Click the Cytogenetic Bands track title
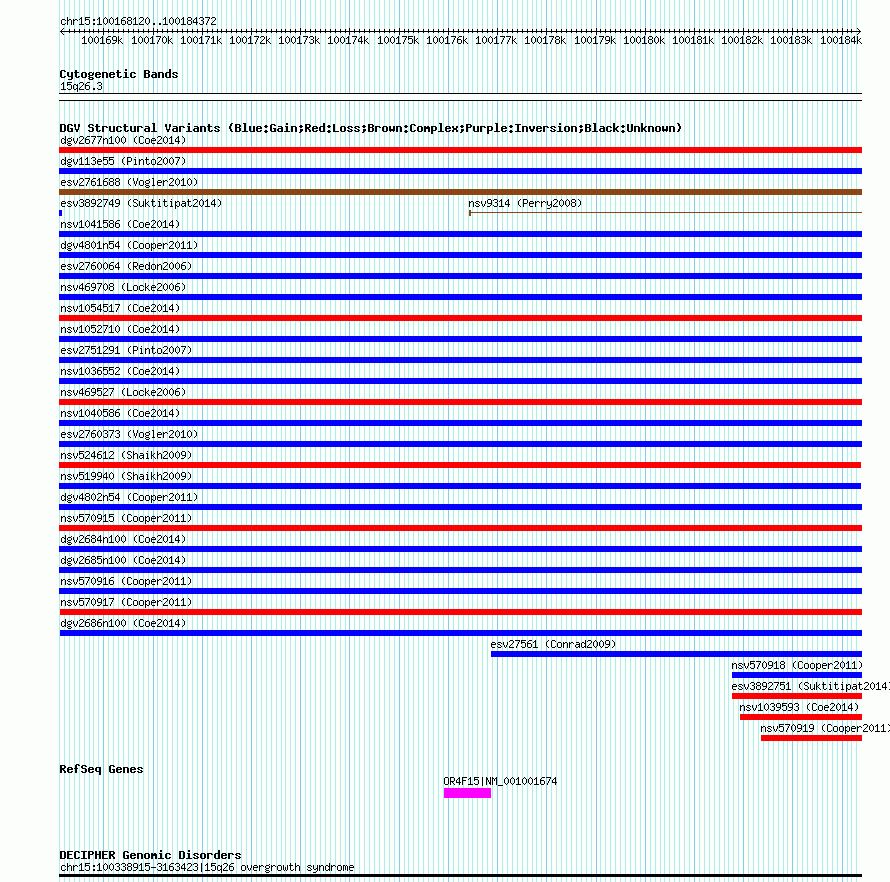 click(x=119, y=74)
